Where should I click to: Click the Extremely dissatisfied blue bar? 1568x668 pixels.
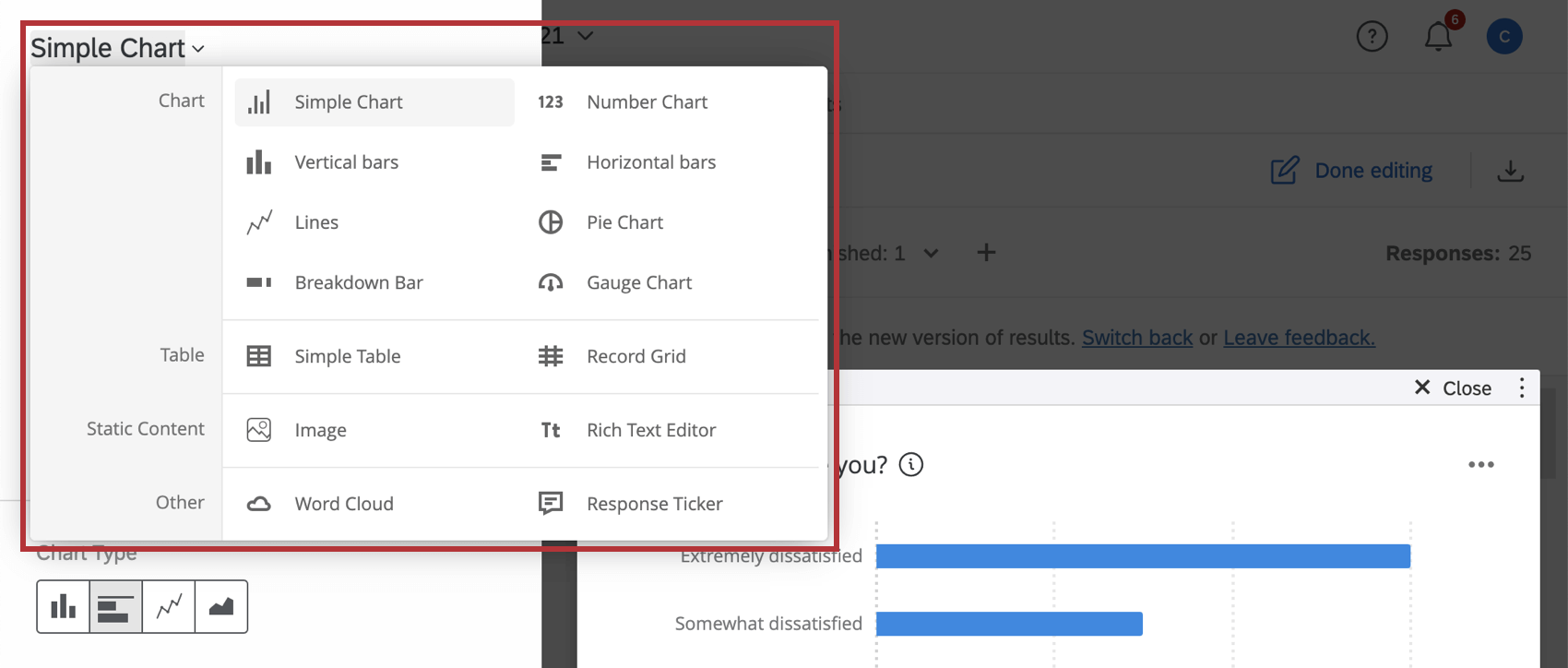pos(1142,555)
